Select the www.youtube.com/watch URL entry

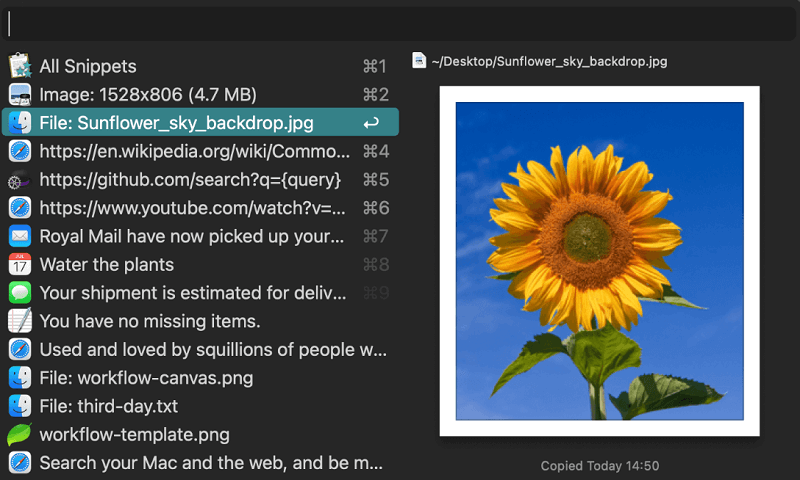pyautogui.click(x=192, y=208)
